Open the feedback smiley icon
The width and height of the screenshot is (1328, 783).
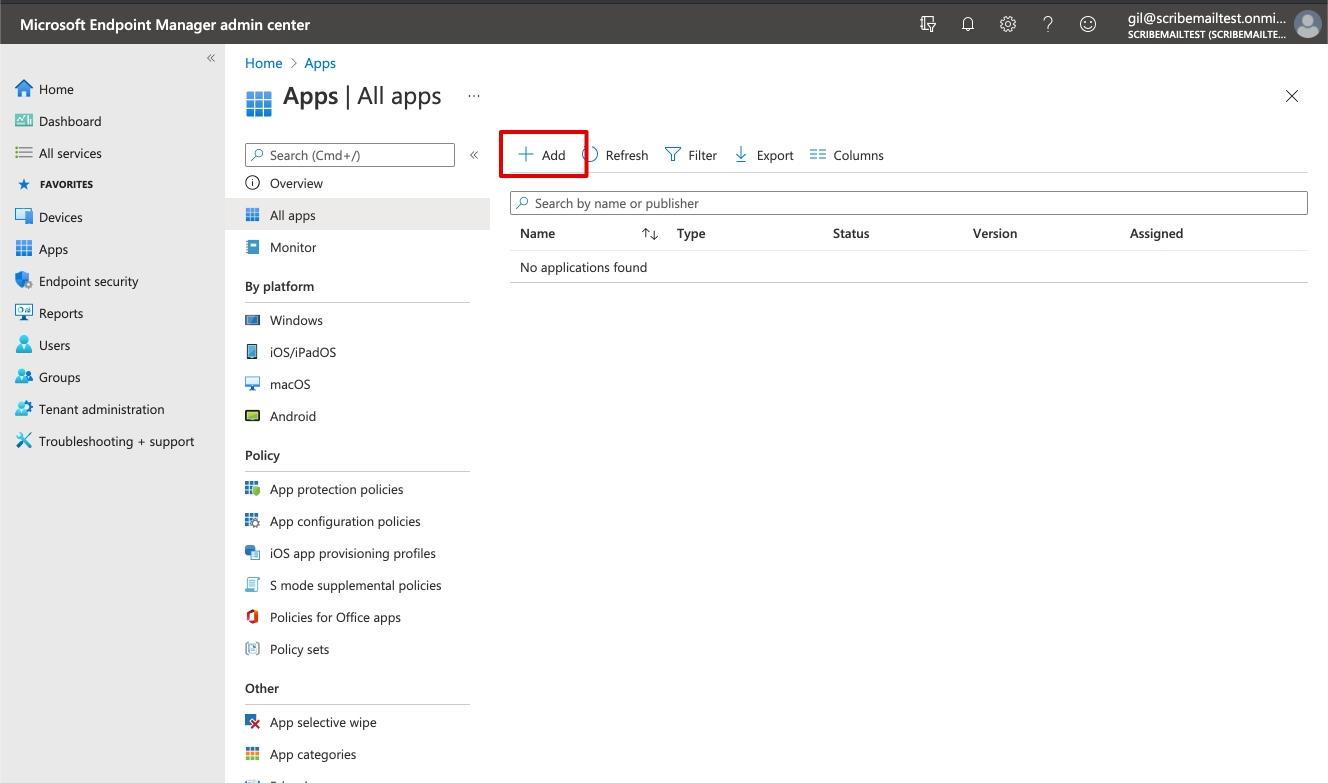pos(1088,24)
